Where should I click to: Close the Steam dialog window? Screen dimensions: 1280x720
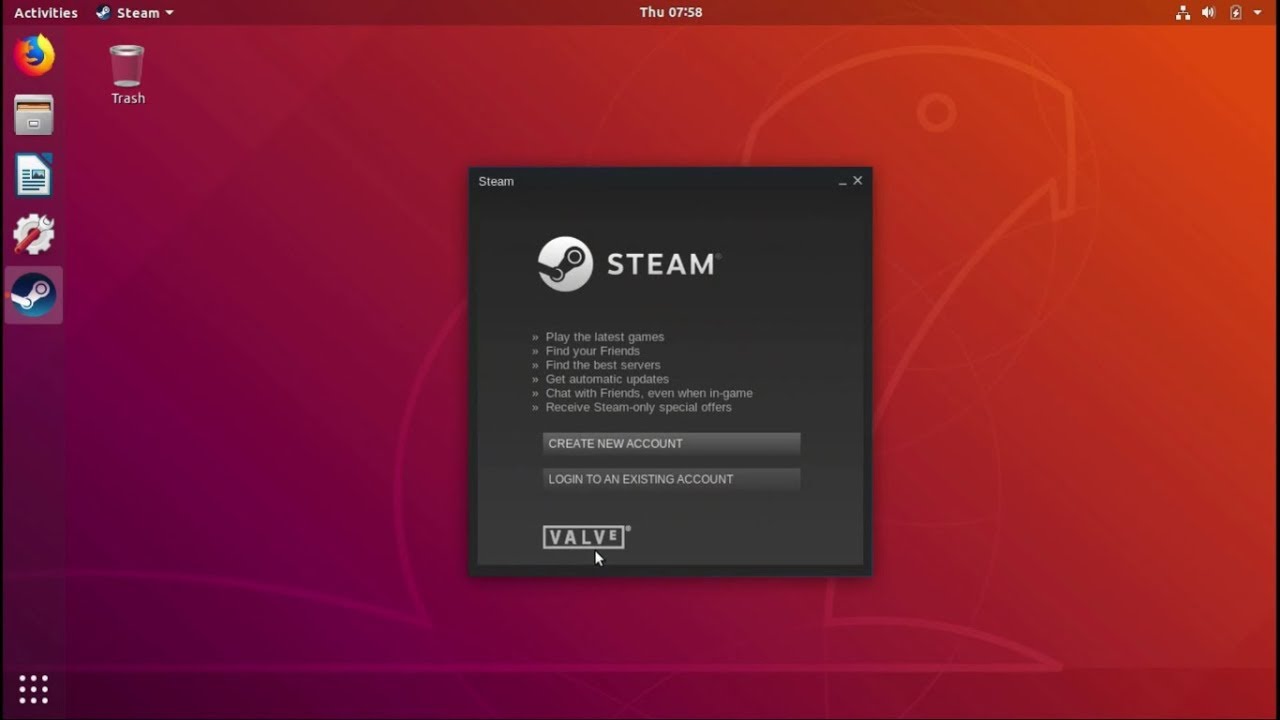click(858, 181)
